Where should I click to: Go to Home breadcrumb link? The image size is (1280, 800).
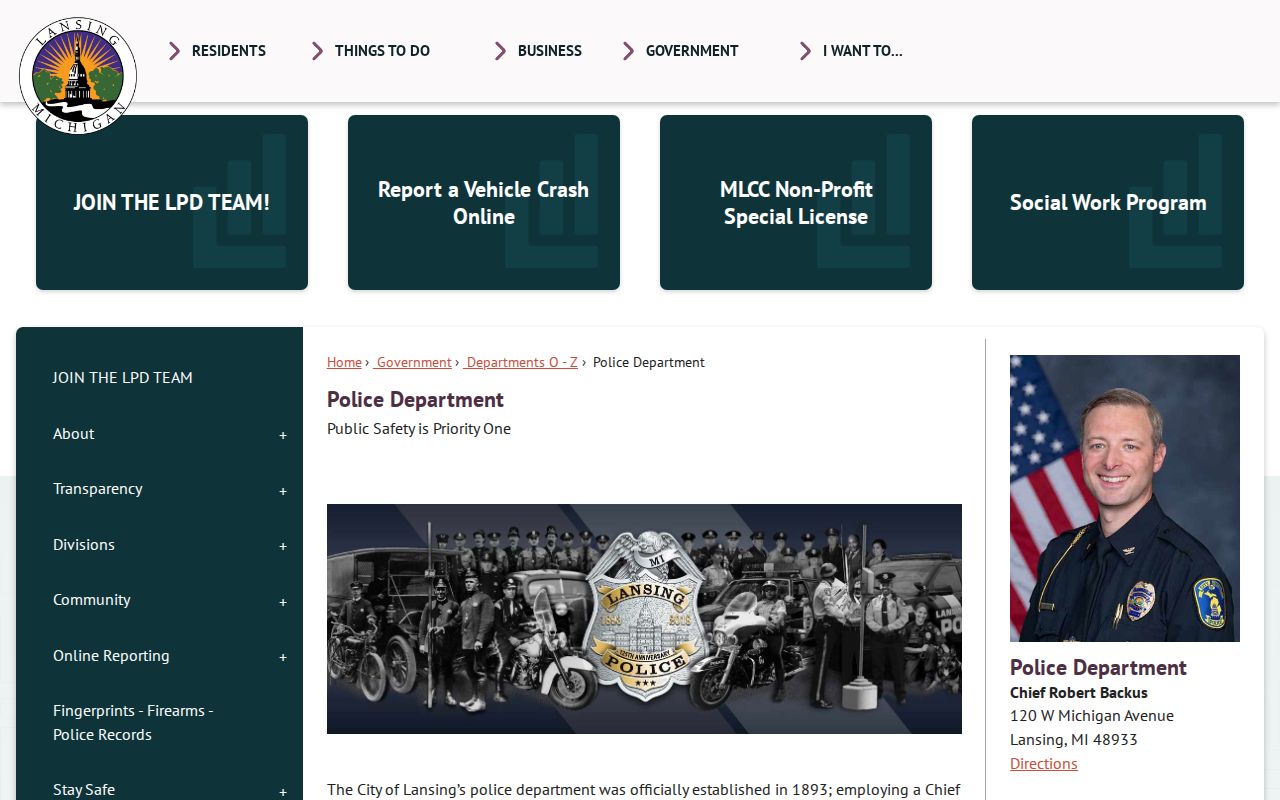click(344, 362)
